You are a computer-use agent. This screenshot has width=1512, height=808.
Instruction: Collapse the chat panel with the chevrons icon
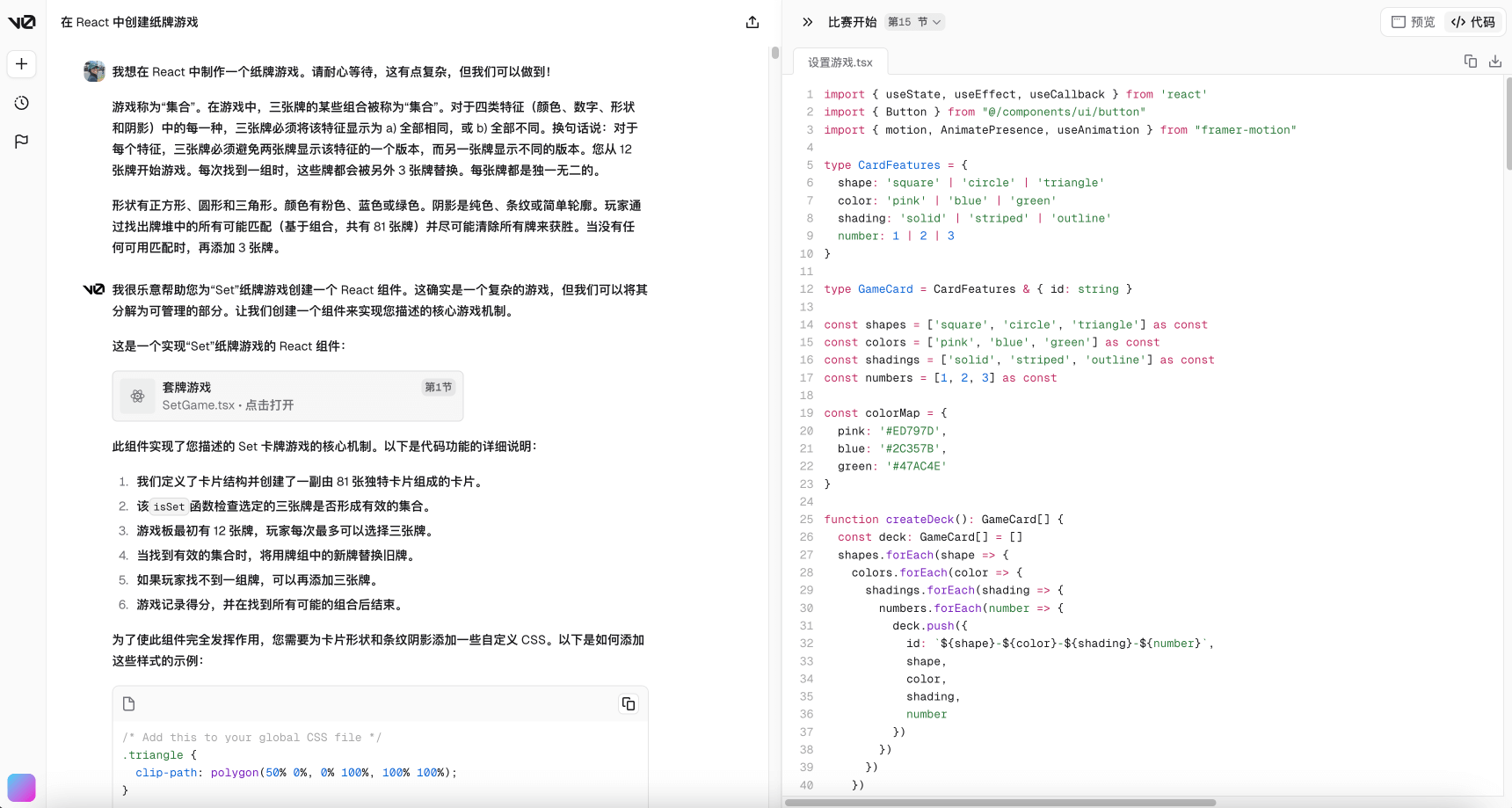[x=807, y=22]
